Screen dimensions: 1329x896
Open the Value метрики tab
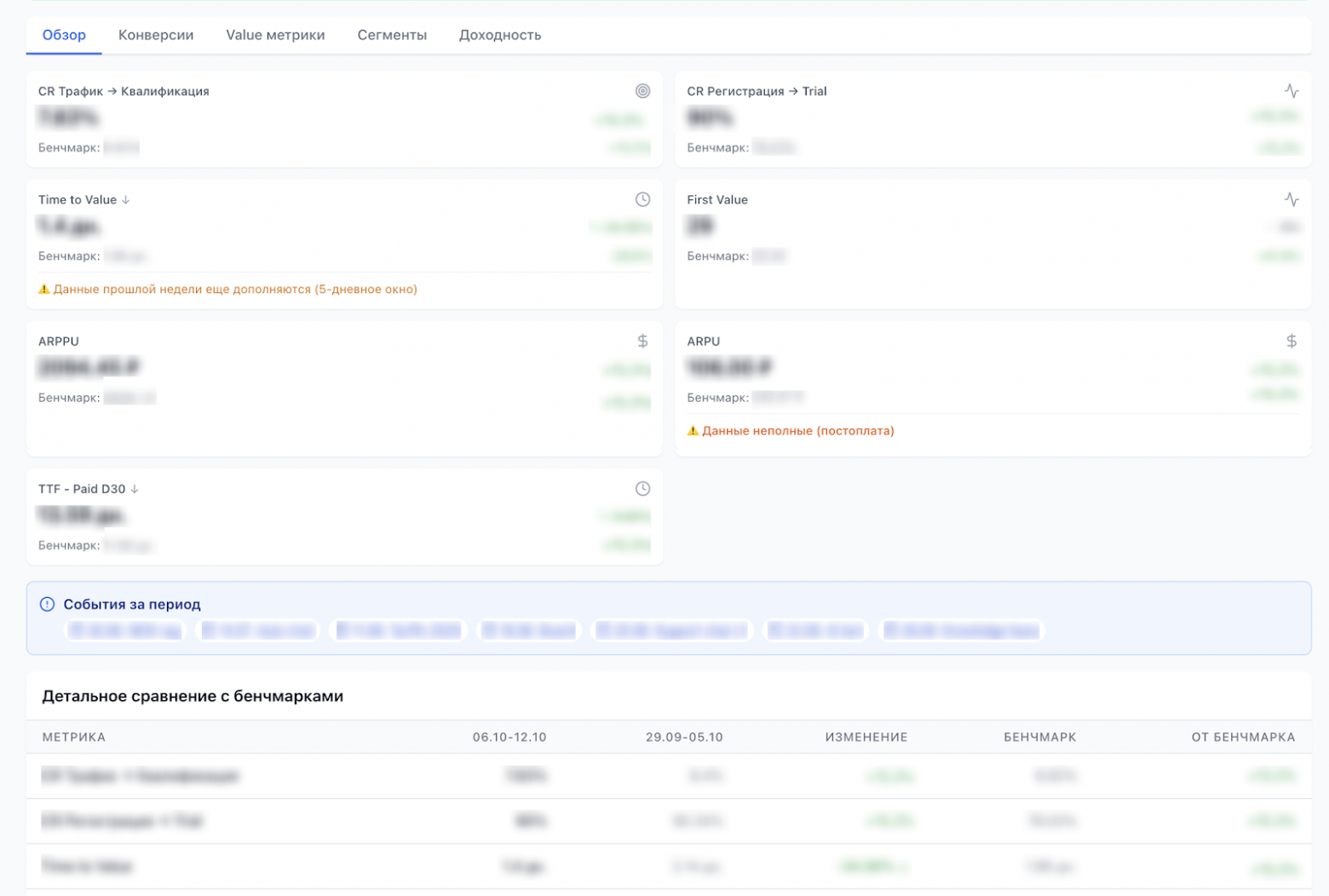tap(275, 35)
